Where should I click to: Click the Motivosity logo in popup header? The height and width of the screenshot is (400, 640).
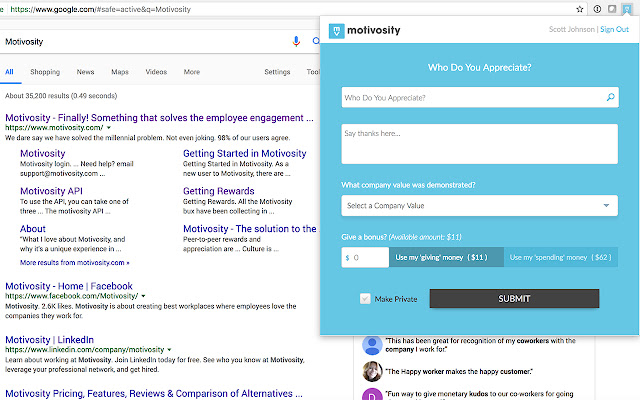(365, 30)
